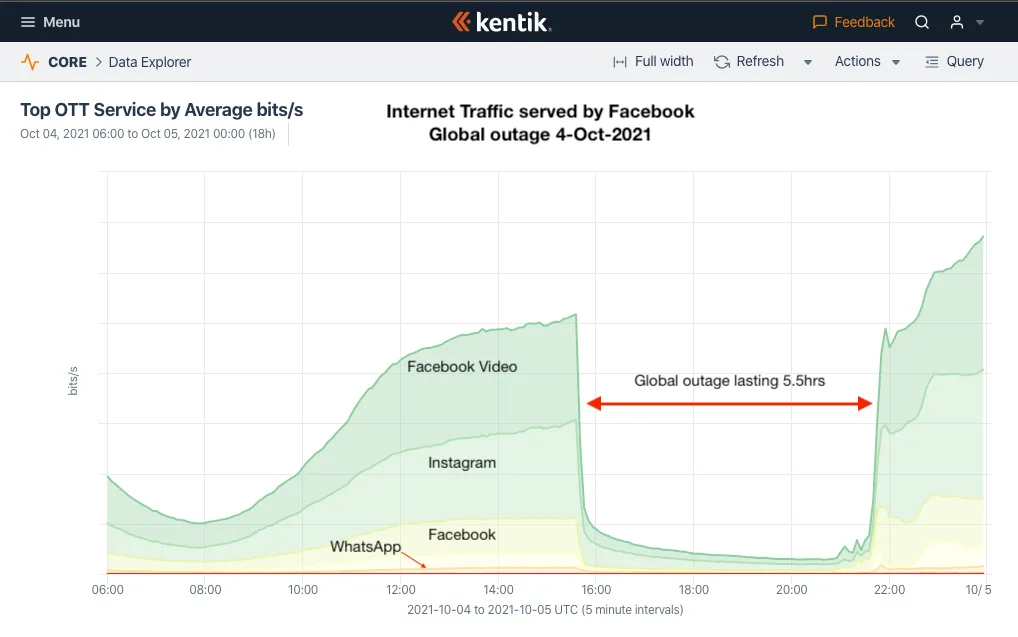Click the Query panel icon
Image resolution: width=1018 pixels, height=637 pixels.
coord(932,62)
